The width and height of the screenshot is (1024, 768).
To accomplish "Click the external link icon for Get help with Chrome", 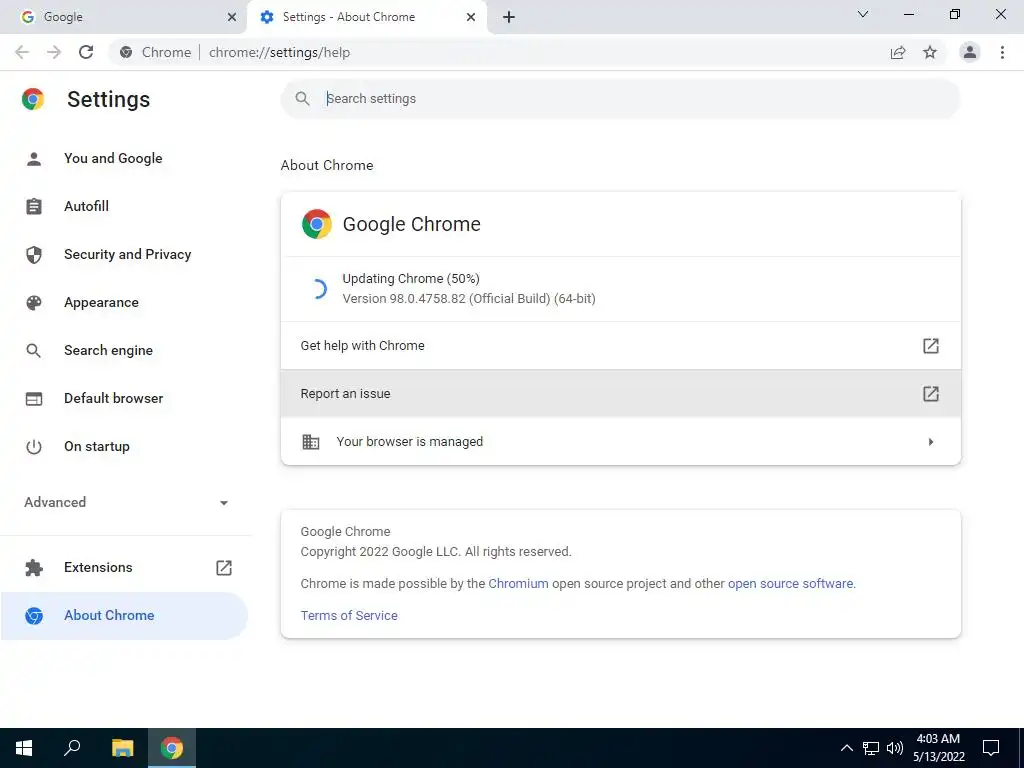I will 931,346.
